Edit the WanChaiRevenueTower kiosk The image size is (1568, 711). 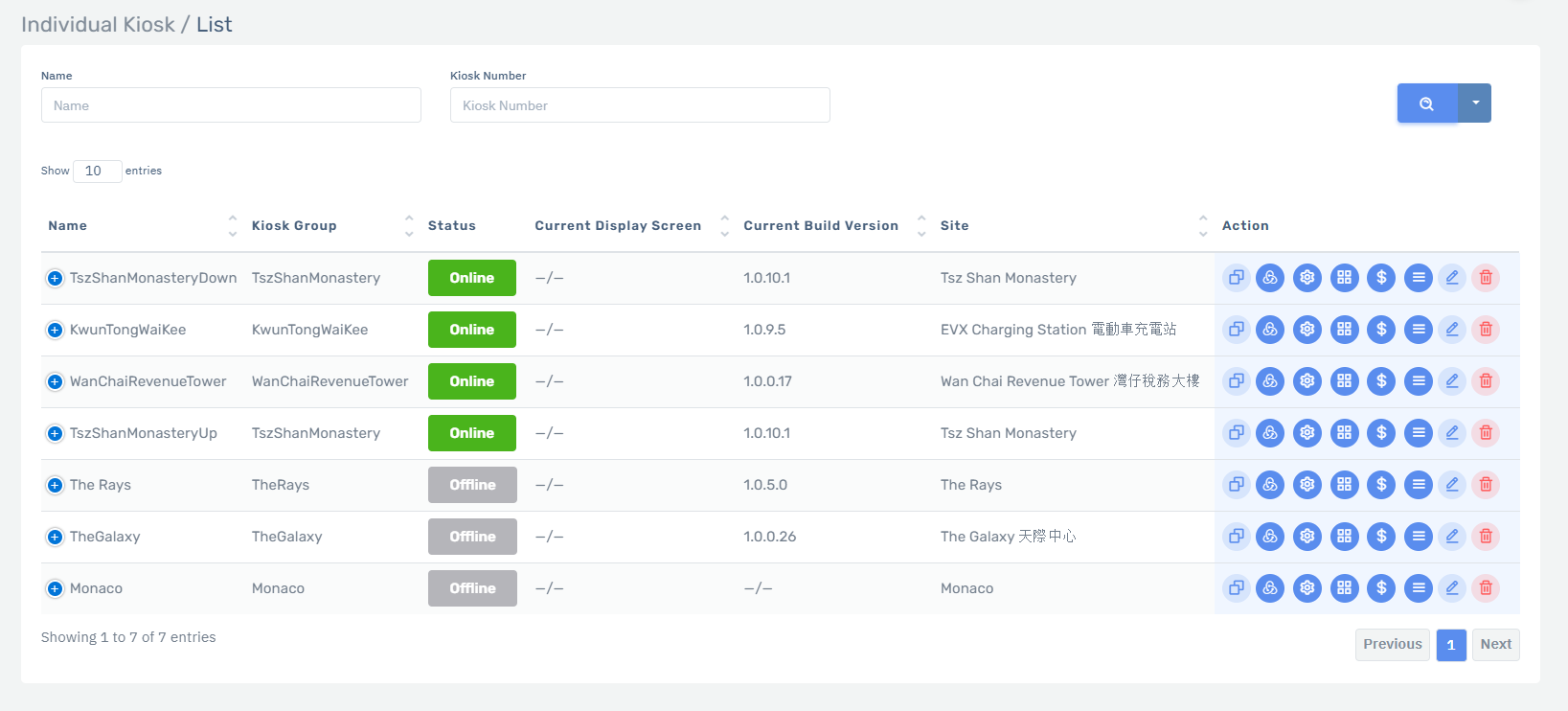1452,381
